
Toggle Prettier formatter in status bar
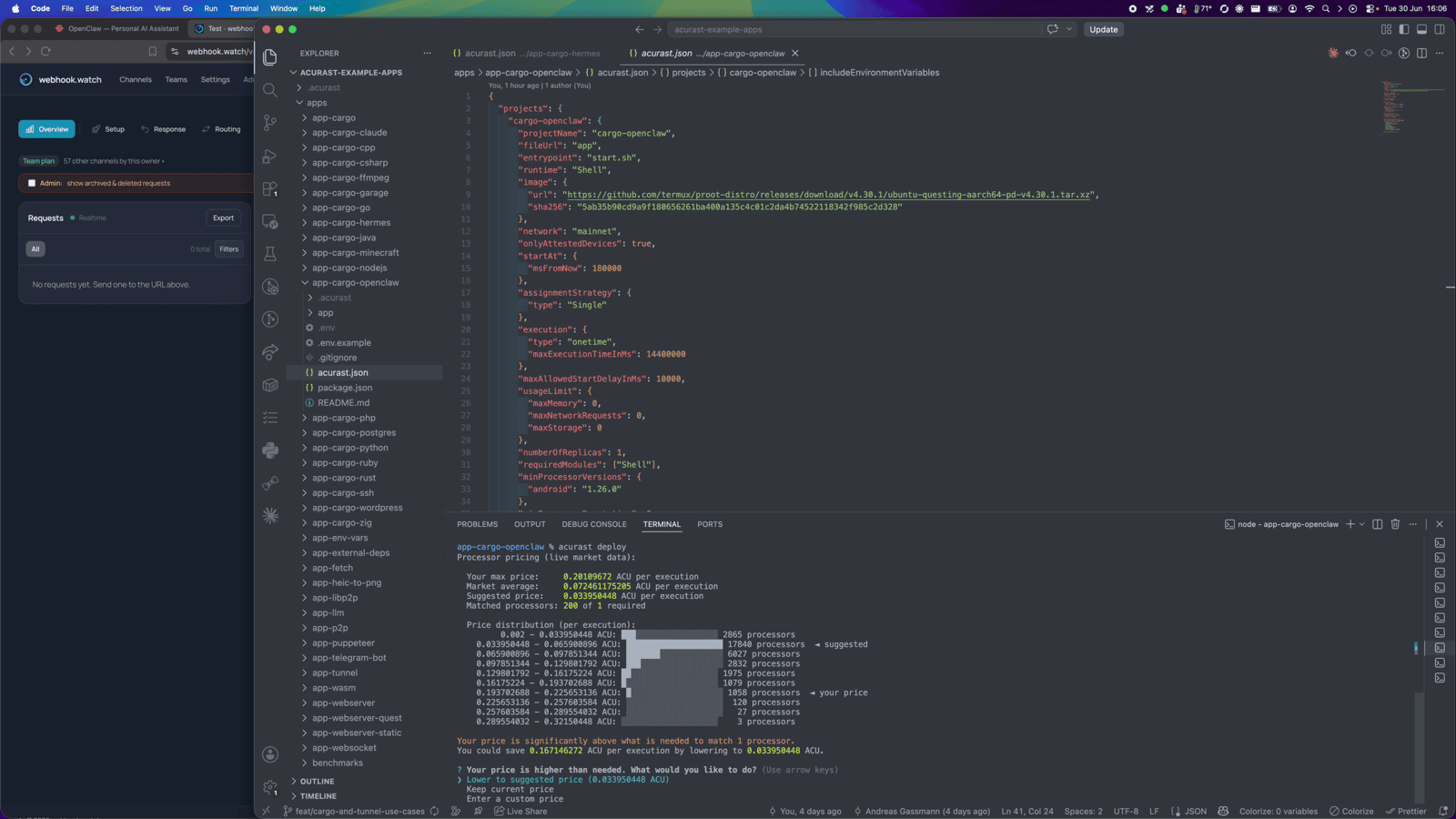tap(1406, 811)
